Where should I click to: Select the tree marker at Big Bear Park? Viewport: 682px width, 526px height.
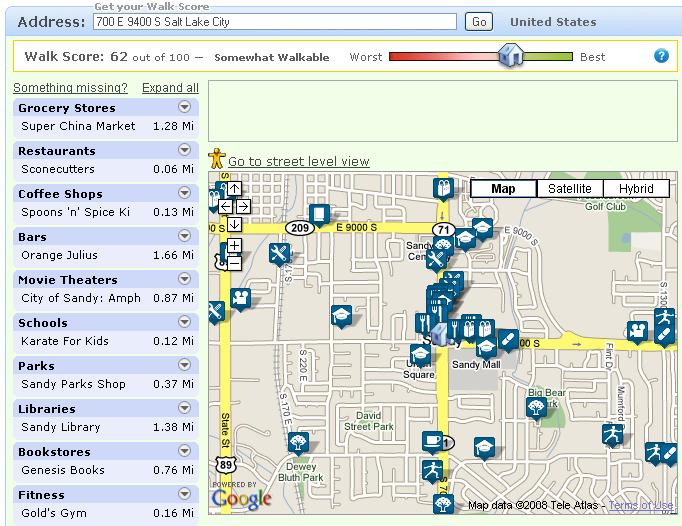[x=536, y=409]
